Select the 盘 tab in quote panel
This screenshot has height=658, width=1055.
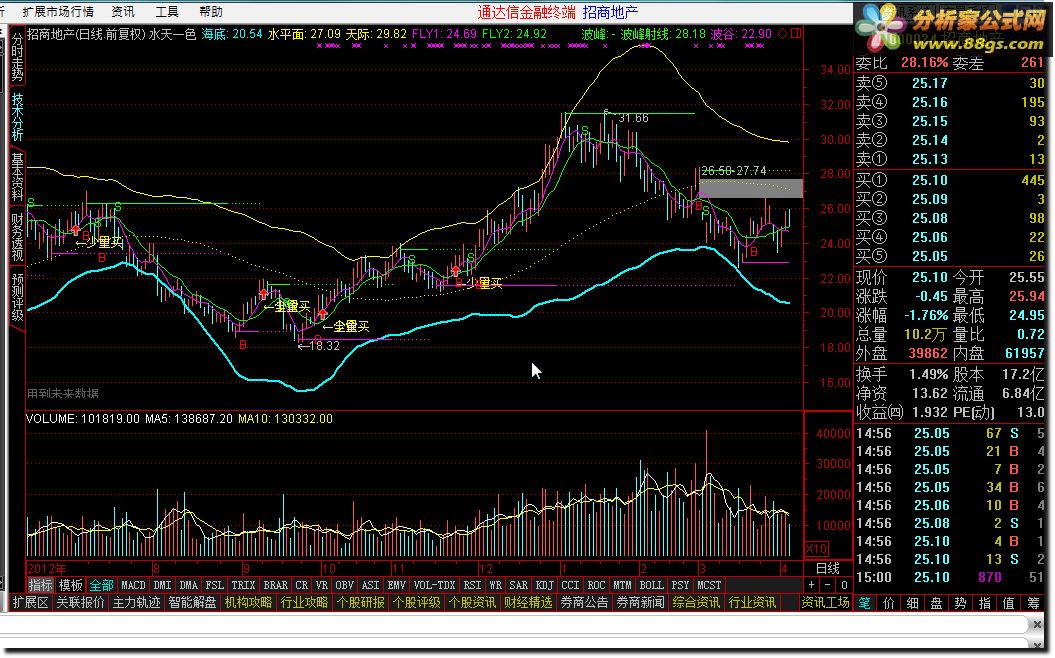tap(937, 604)
